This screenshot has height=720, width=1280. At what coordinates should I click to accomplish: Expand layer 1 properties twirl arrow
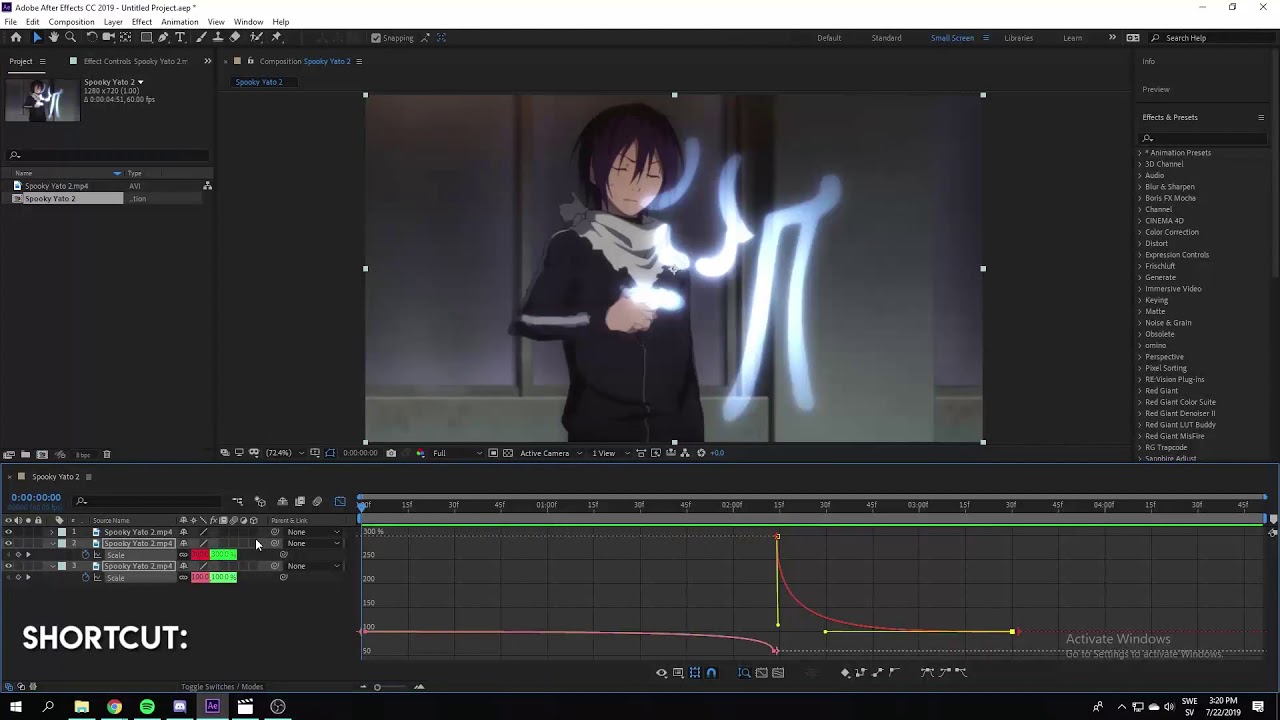[51, 532]
